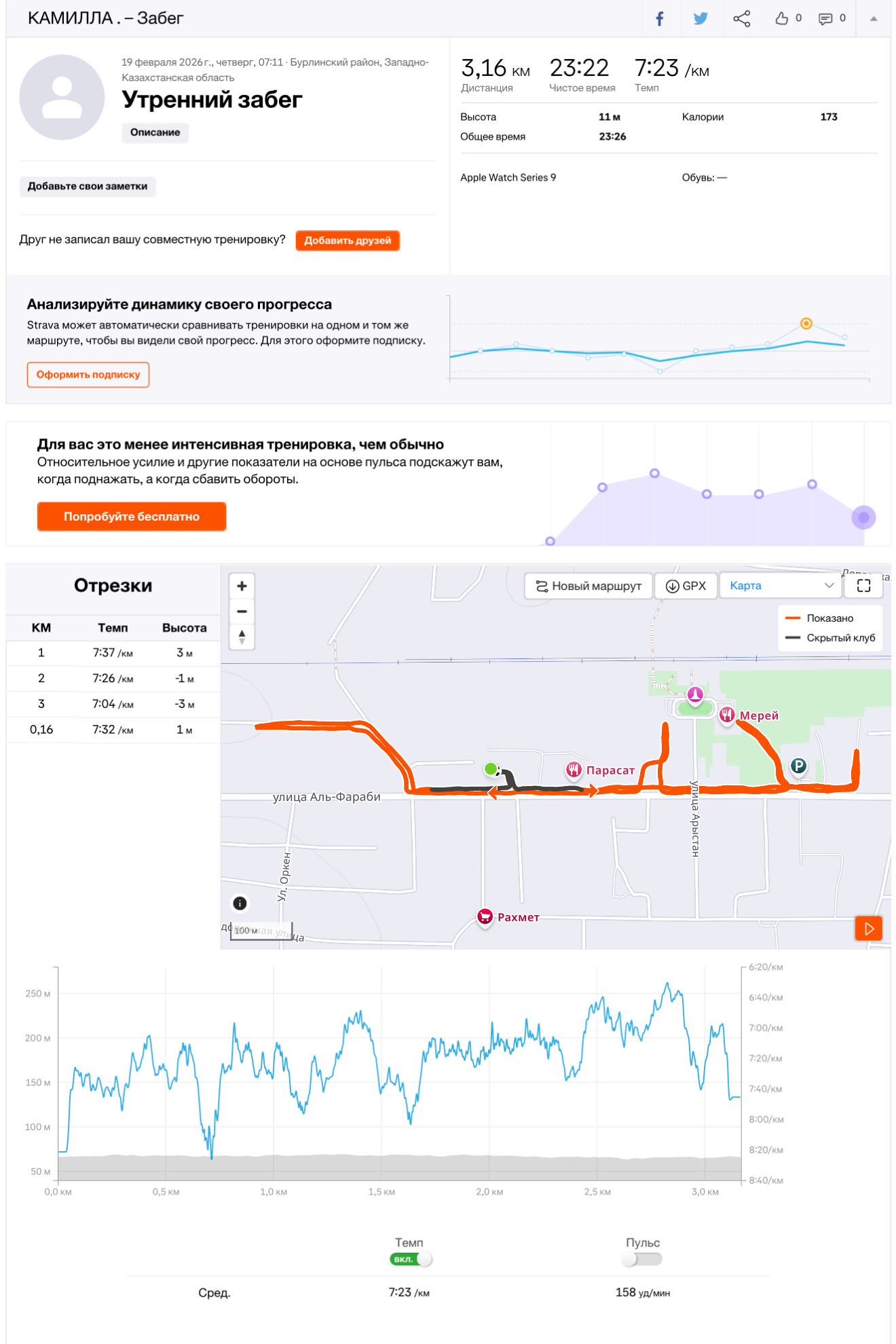Open the Карта map type dropdown
This screenshot has height=1344, width=896.
781,586
